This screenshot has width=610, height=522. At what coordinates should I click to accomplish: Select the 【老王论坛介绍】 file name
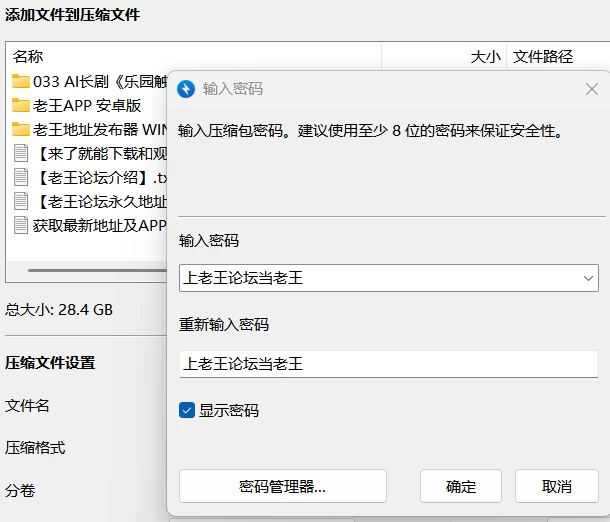(102, 178)
